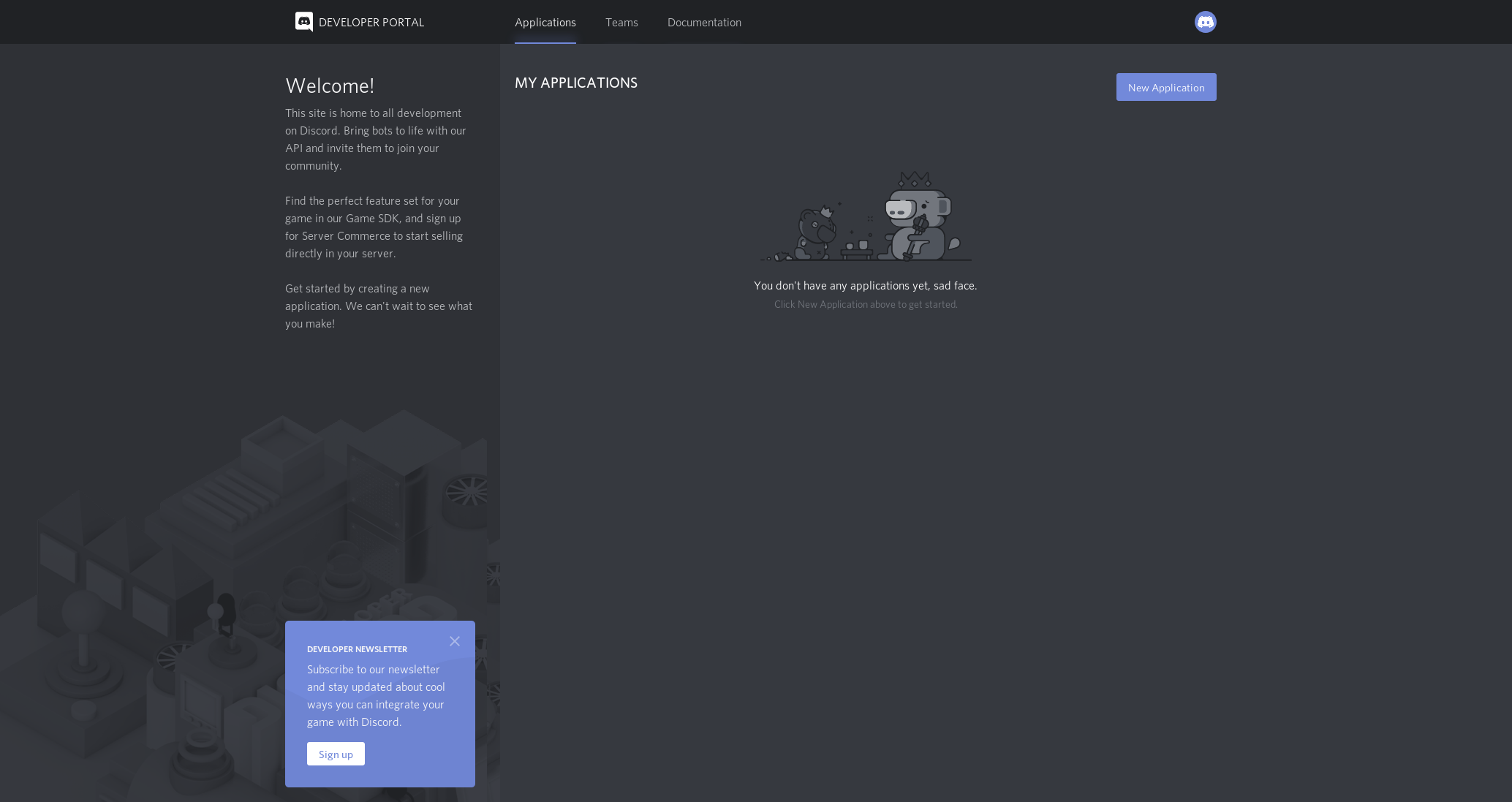Open your profile avatar menu at top right

click(1205, 22)
